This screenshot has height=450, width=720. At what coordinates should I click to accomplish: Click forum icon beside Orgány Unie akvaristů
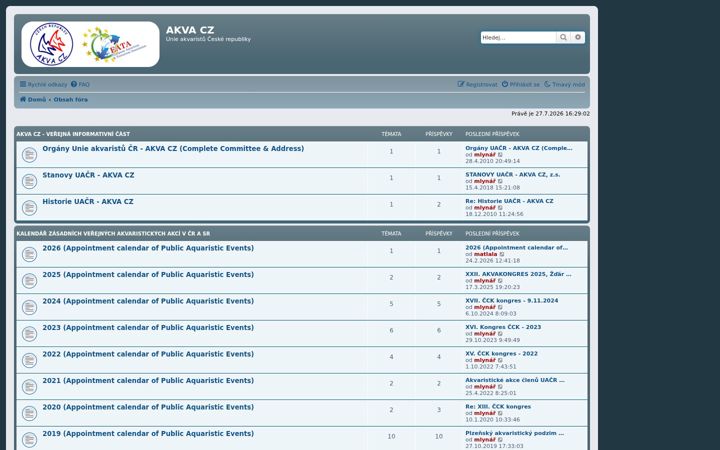coord(29,155)
